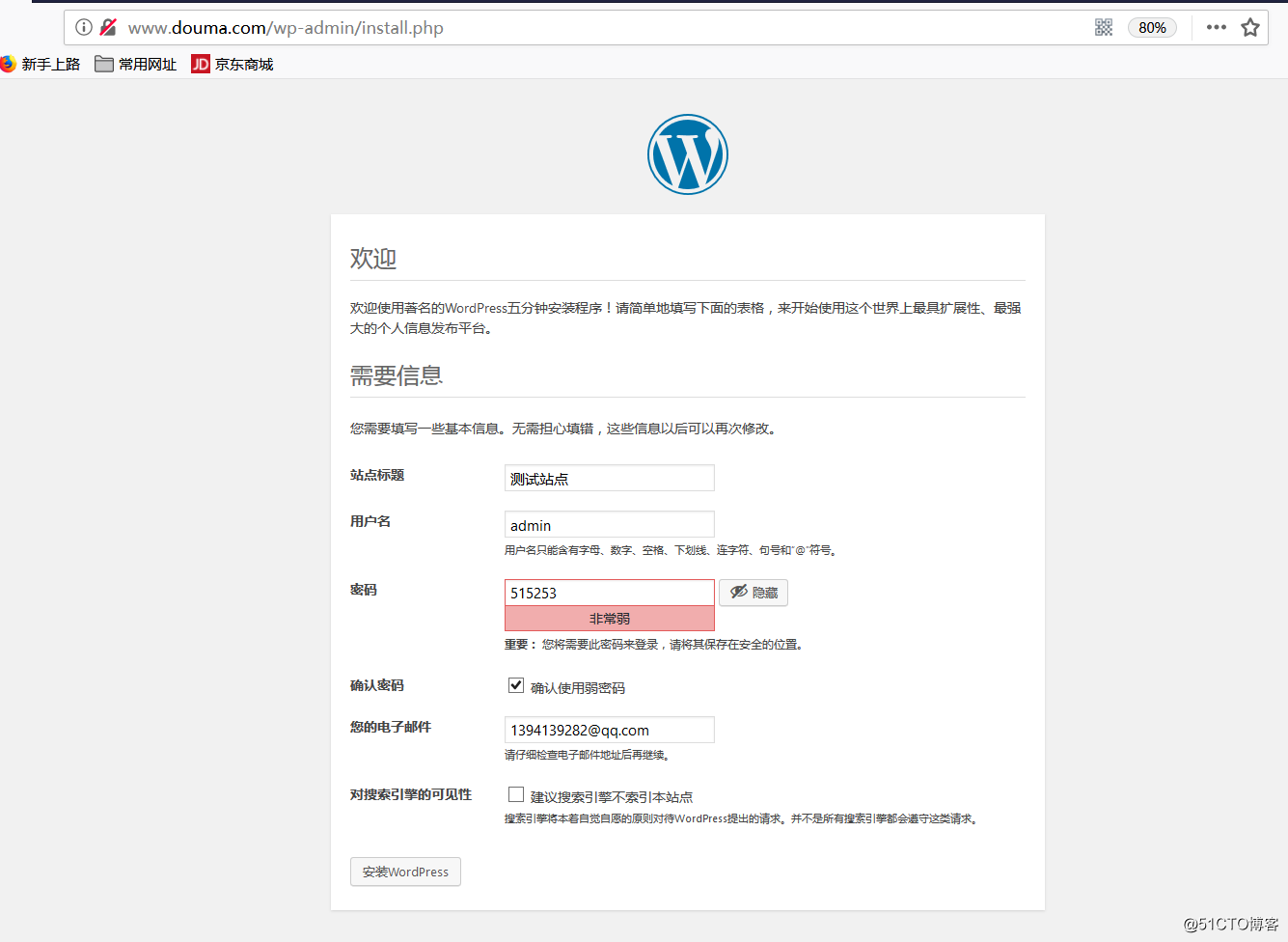The image size is (1288, 942).
Task: Click the 用户名 label
Action: tap(370, 521)
